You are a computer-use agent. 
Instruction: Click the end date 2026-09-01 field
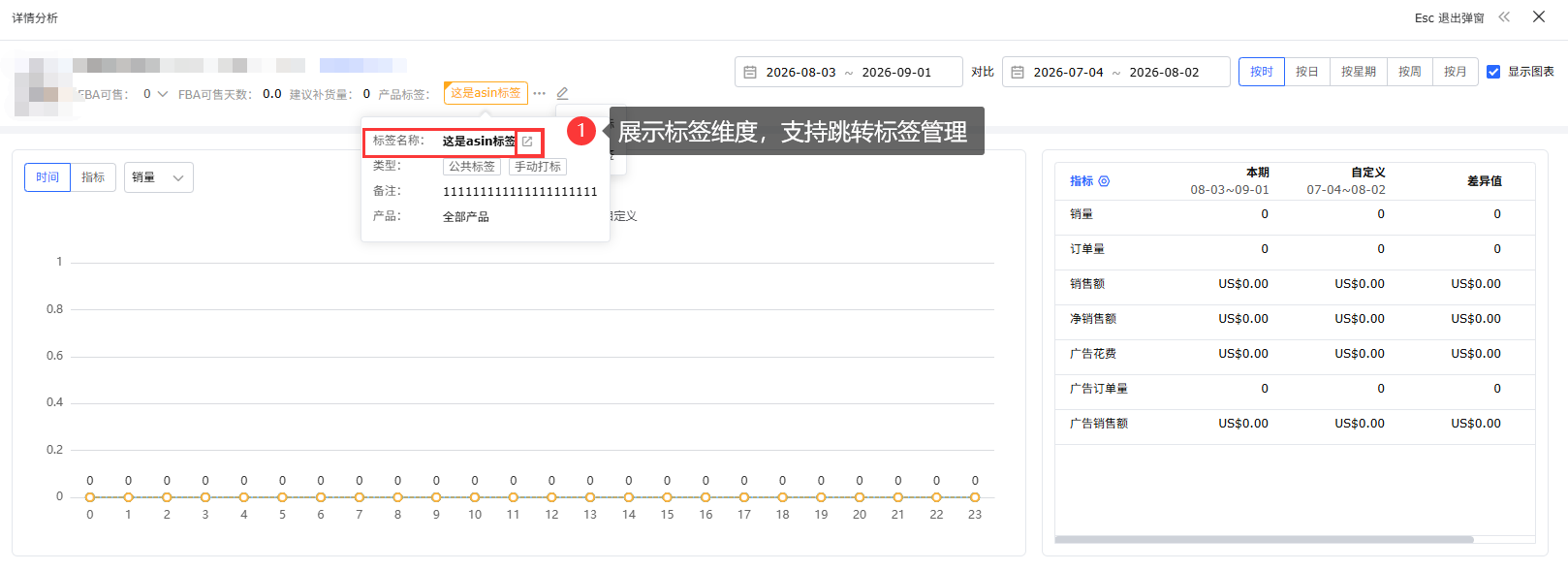pyautogui.click(x=896, y=73)
